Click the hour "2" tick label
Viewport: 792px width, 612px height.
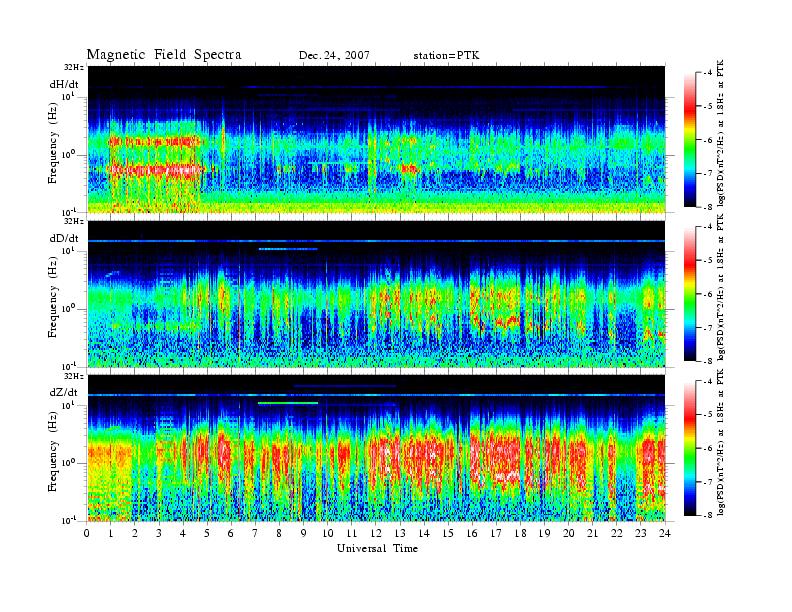tap(135, 533)
